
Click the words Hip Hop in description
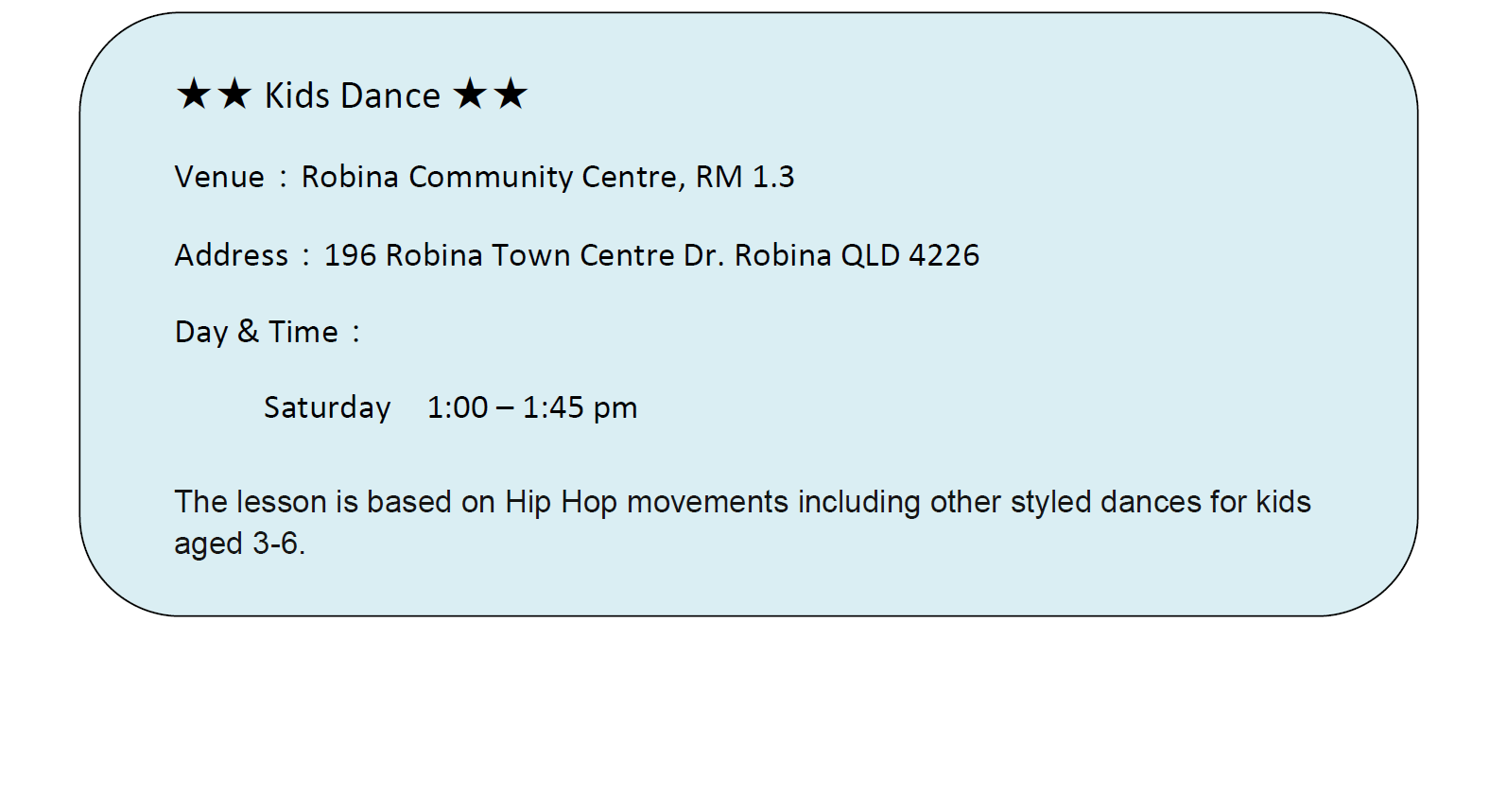(x=561, y=502)
